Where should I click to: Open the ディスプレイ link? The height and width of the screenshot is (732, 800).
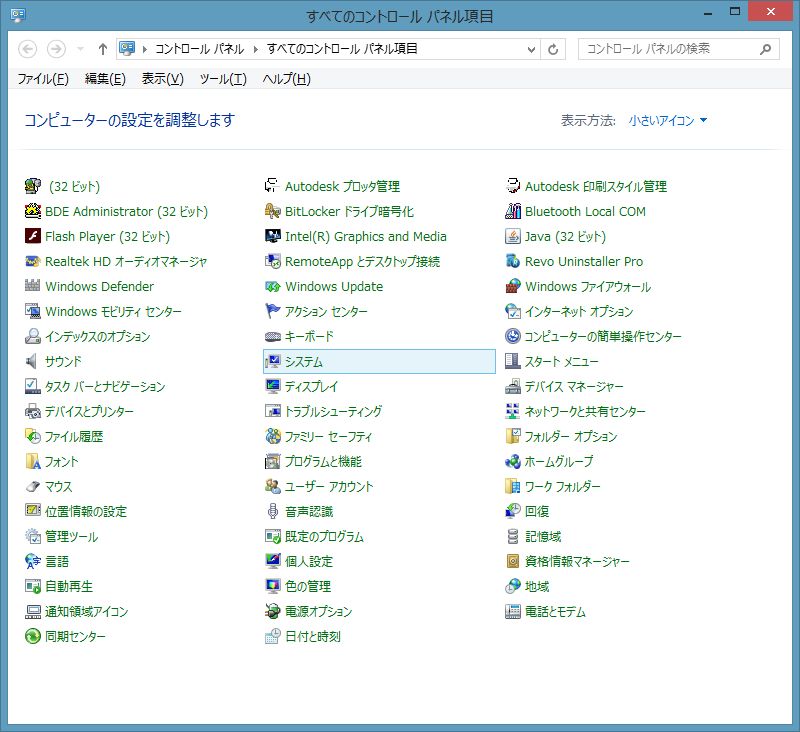tap(311, 386)
